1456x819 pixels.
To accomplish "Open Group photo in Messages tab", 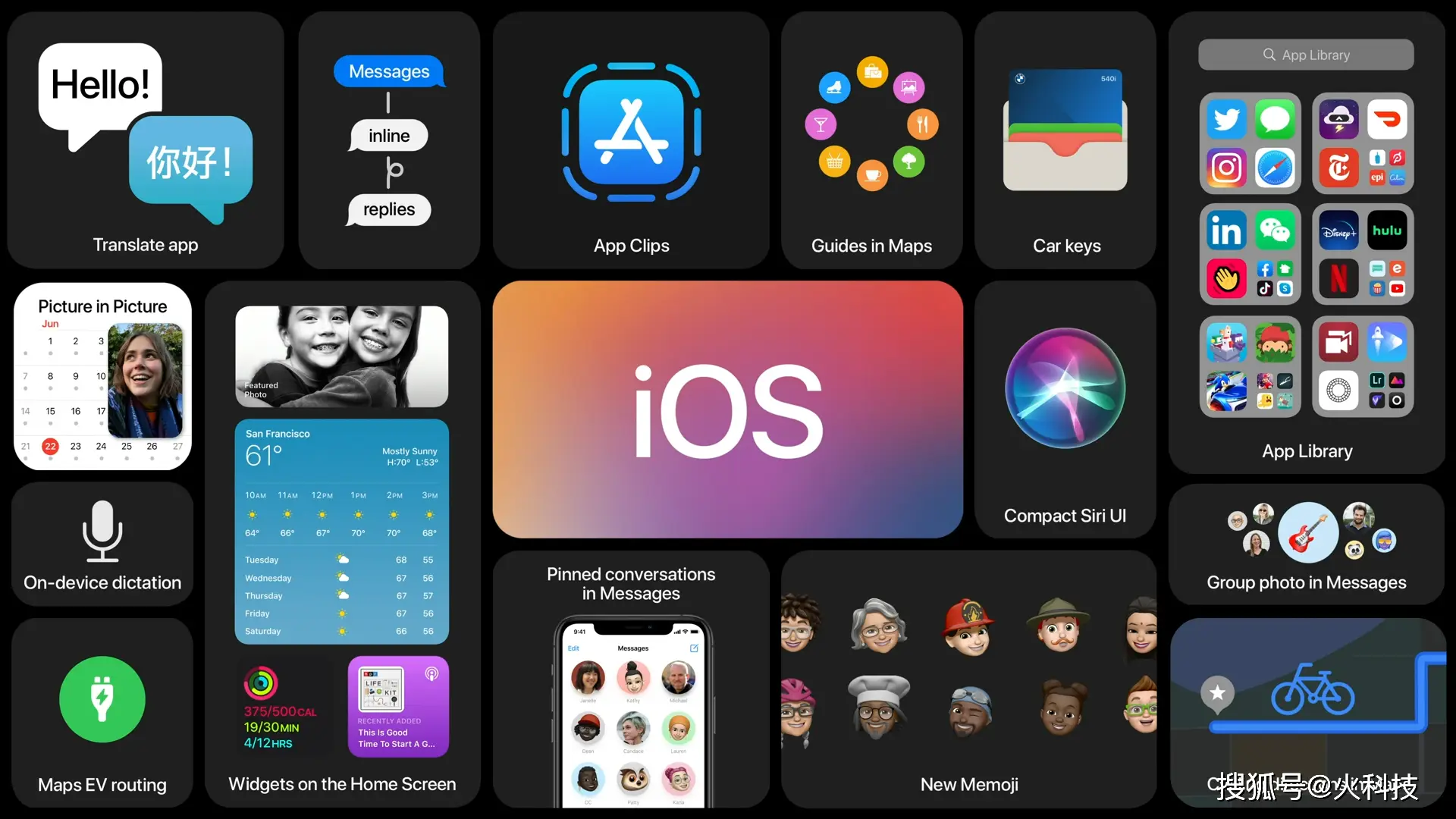I will tap(1306, 544).
